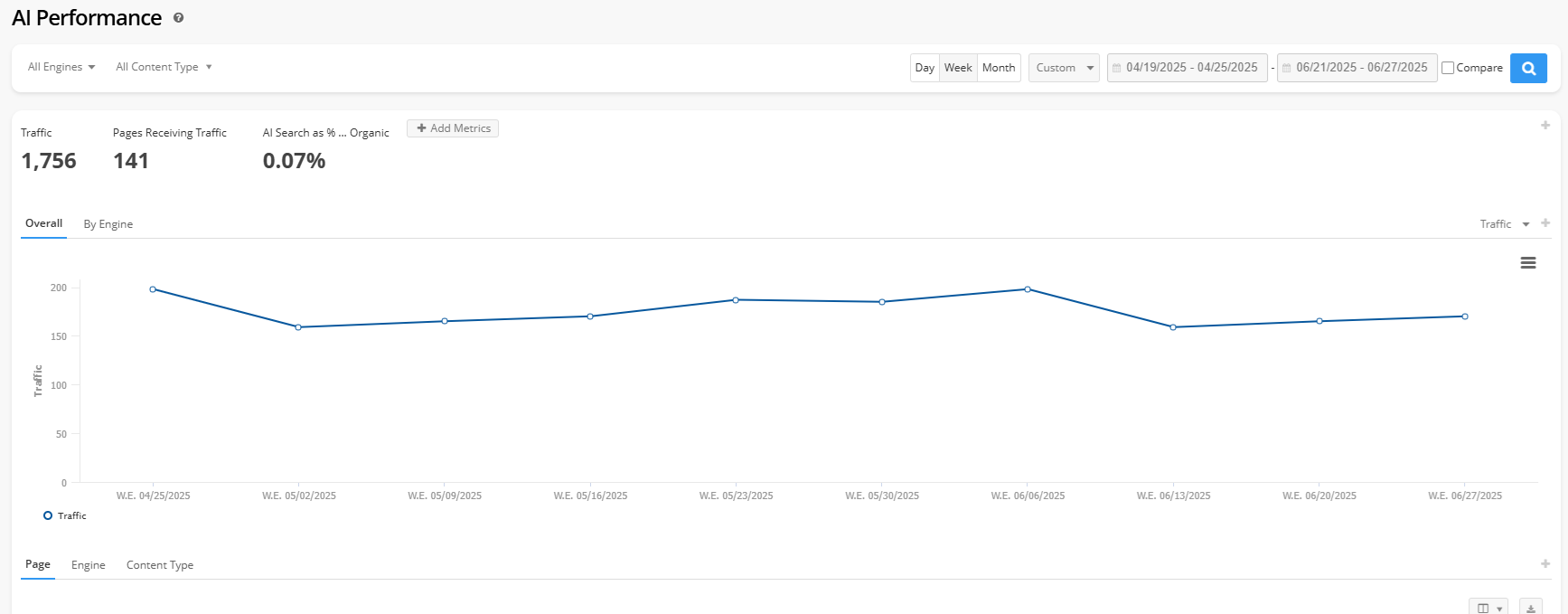Image resolution: width=1568 pixels, height=614 pixels.
Task: Enable the Compare checkbox
Action: [x=1448, y=68]
